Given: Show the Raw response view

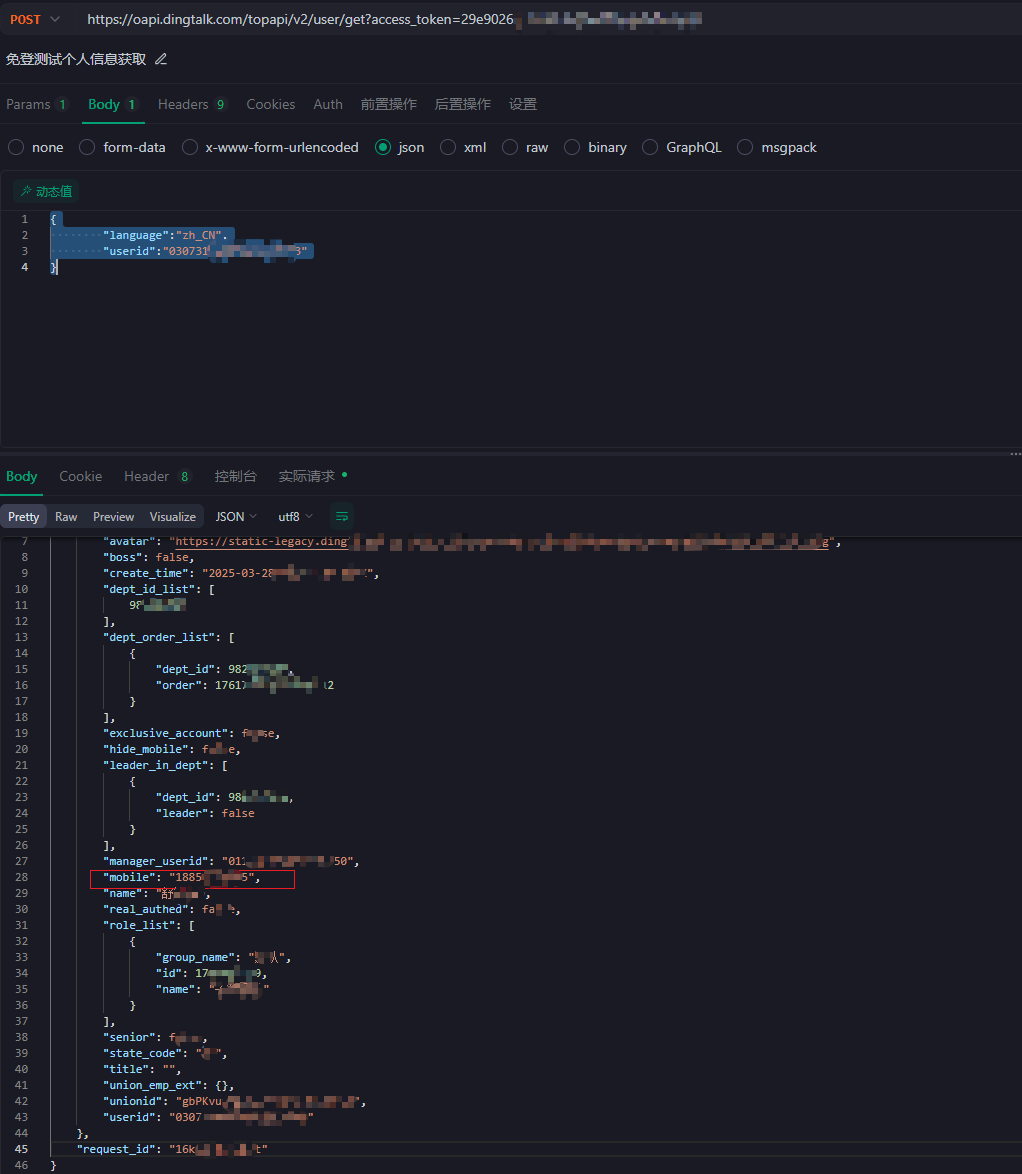Looking at the screenshot, I should 66,517.
